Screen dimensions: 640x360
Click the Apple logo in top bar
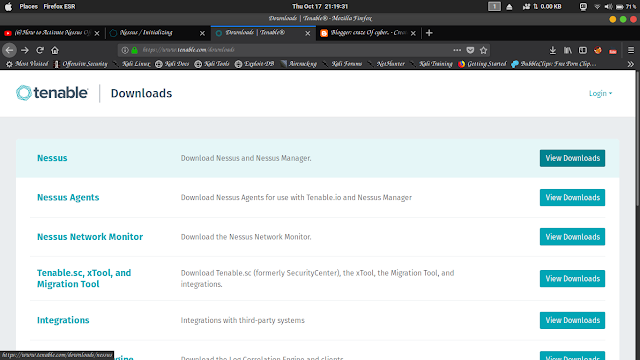pyautogui.click(x=8, y=7)
